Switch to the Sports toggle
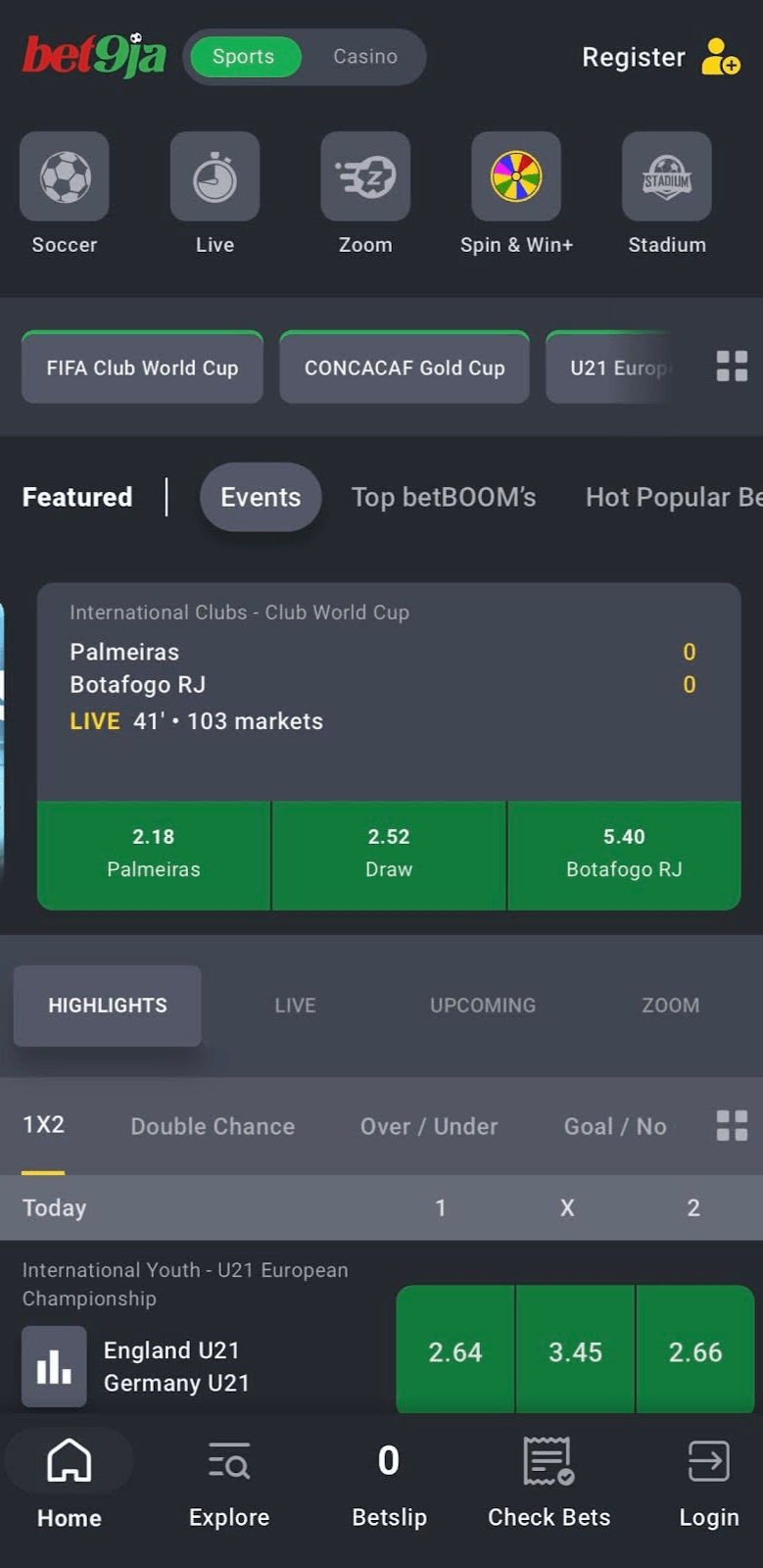Viewport: 763px width, 1568px height. point(244,57)
